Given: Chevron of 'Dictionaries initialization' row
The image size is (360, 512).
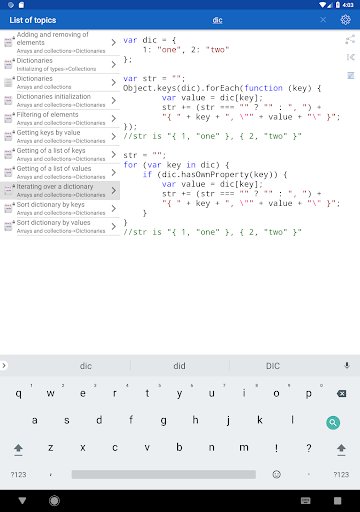Looking at the screenshot, I should click(x=114, y=100).
